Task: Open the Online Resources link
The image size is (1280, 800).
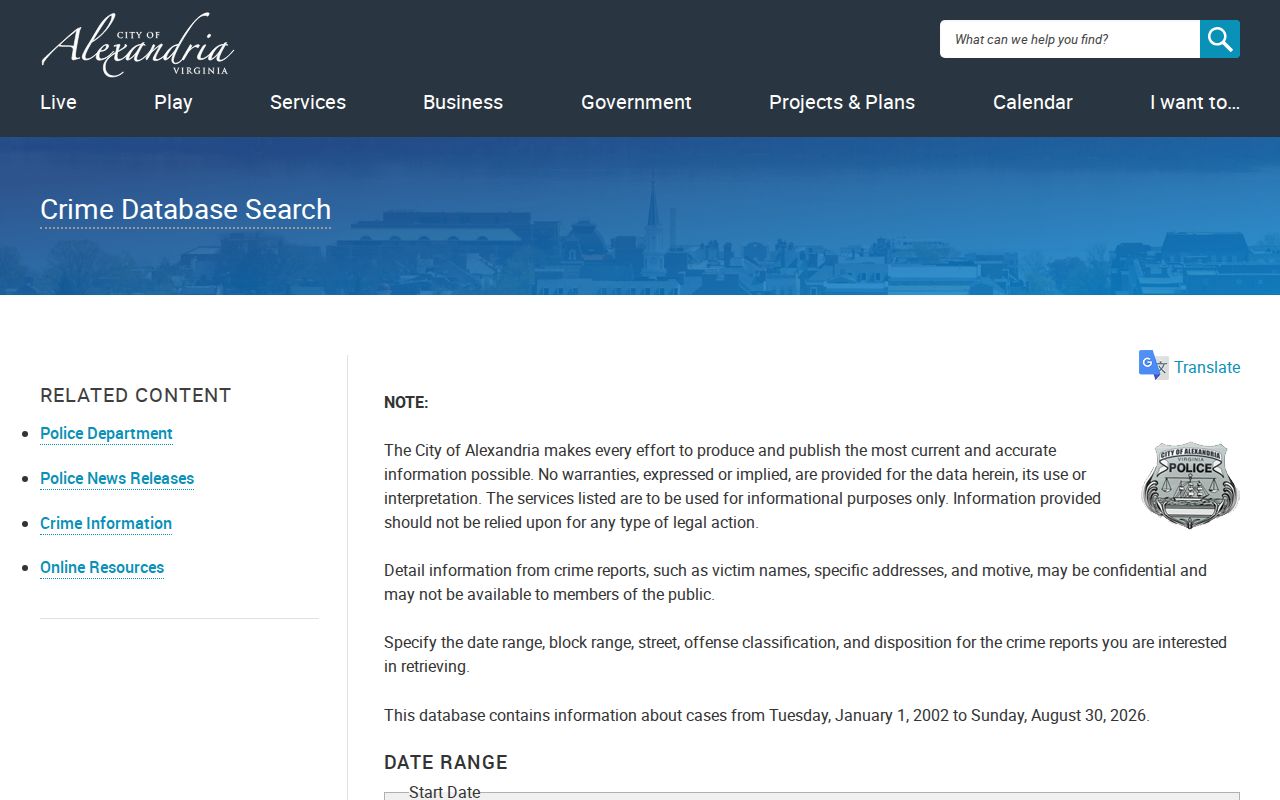Action: [102, 567]
